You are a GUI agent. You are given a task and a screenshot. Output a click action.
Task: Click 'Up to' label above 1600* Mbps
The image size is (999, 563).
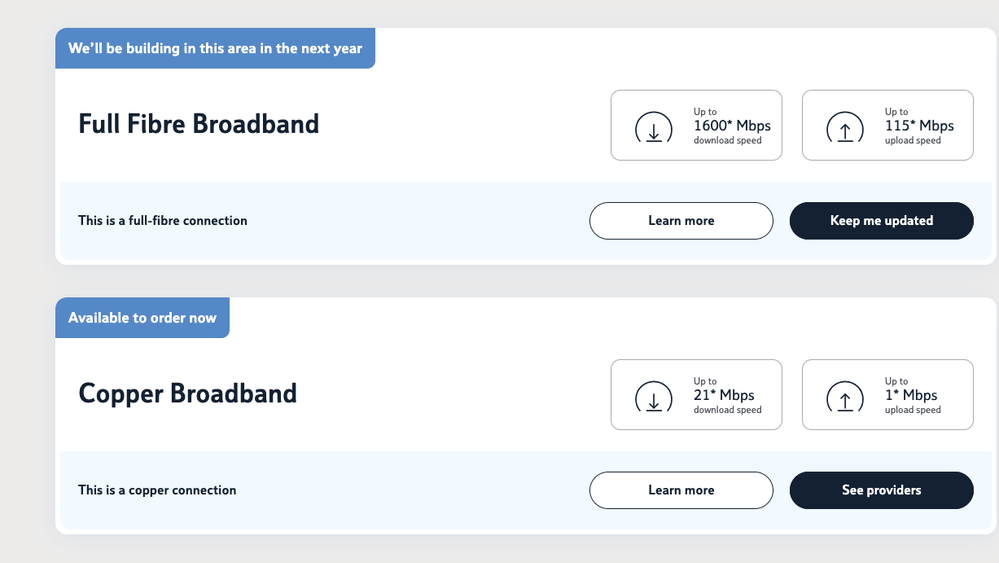tap(705, 112)
